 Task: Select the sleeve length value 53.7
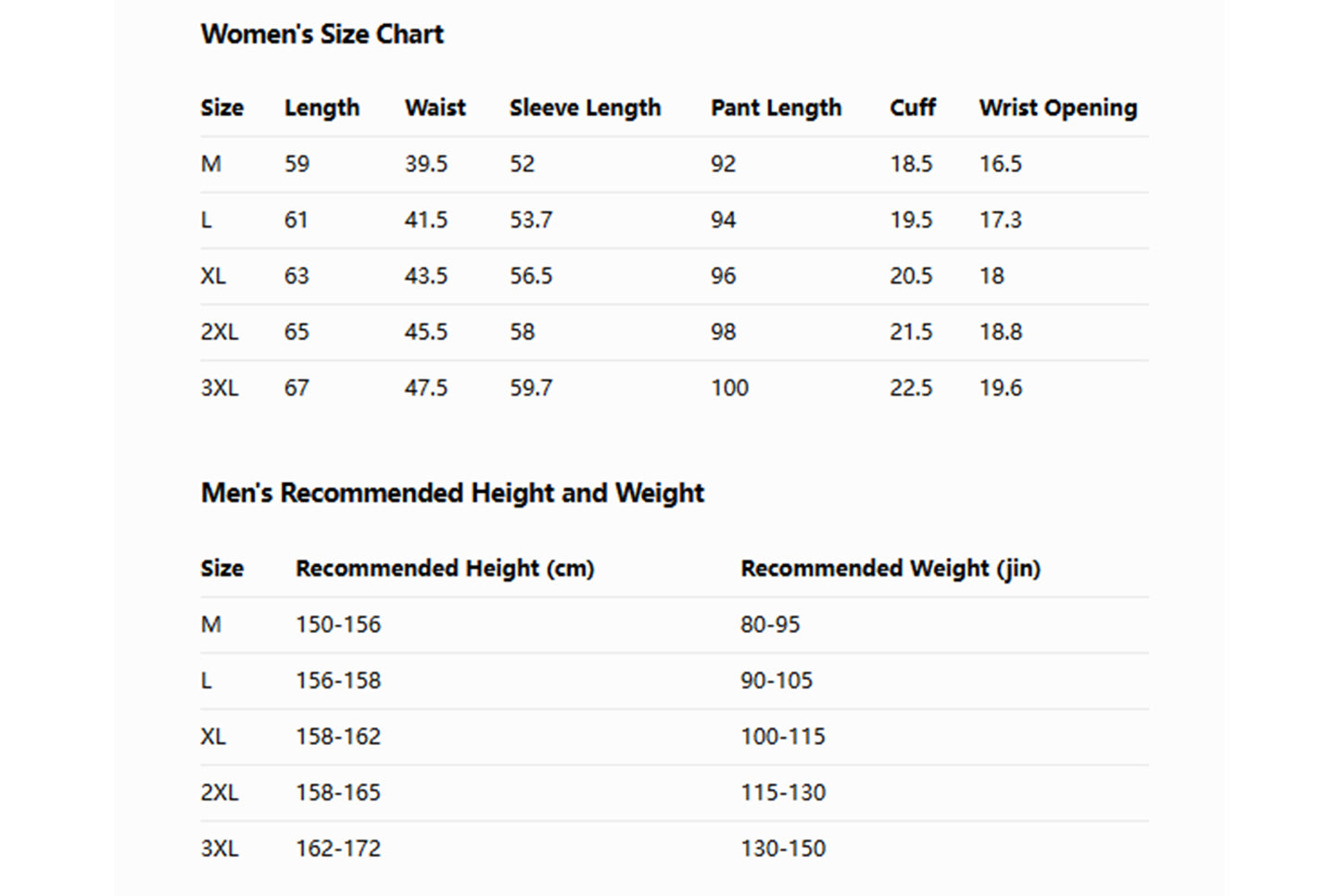point(530,221)
